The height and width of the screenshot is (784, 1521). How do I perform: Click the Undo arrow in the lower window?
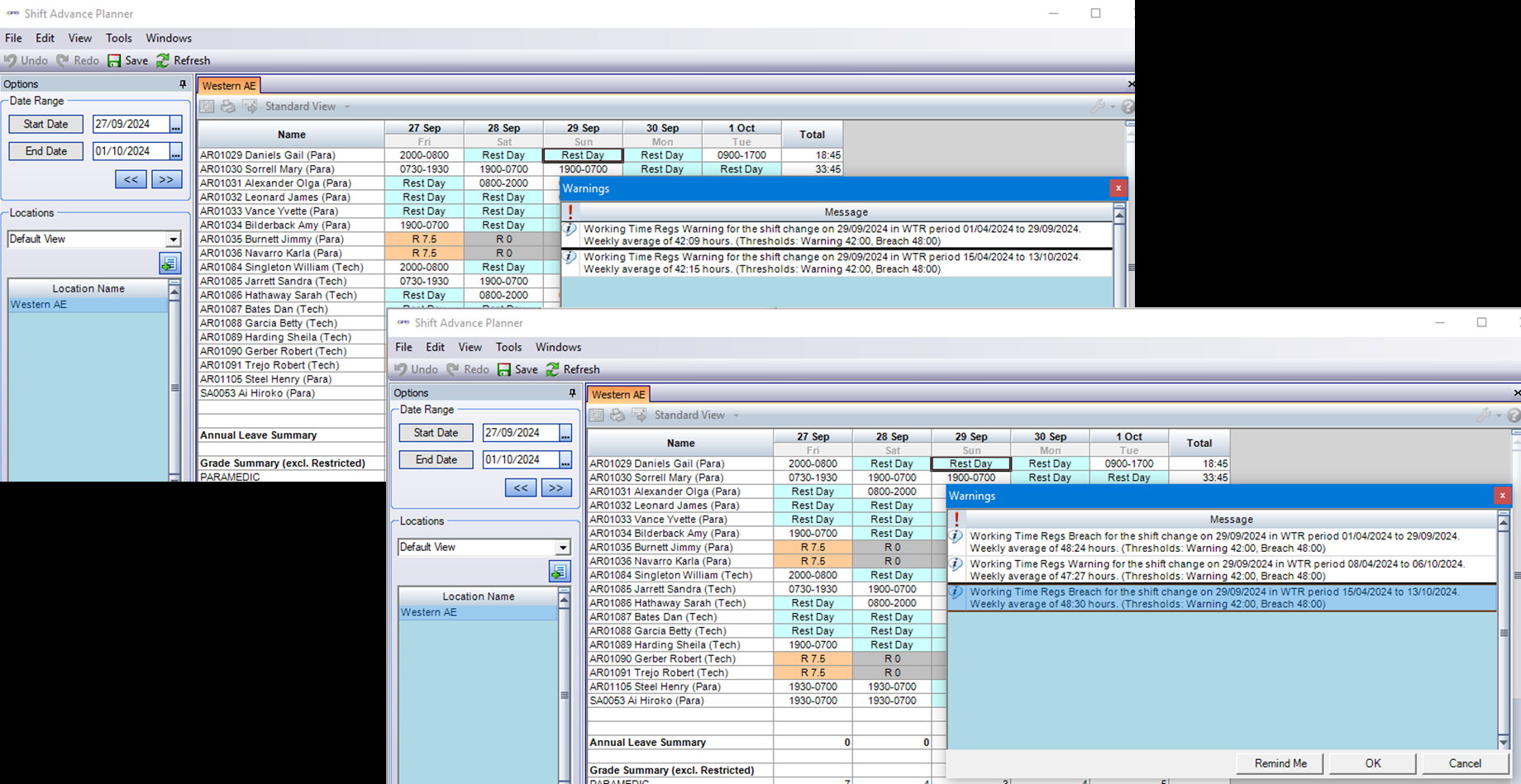(x=401, y=369)
